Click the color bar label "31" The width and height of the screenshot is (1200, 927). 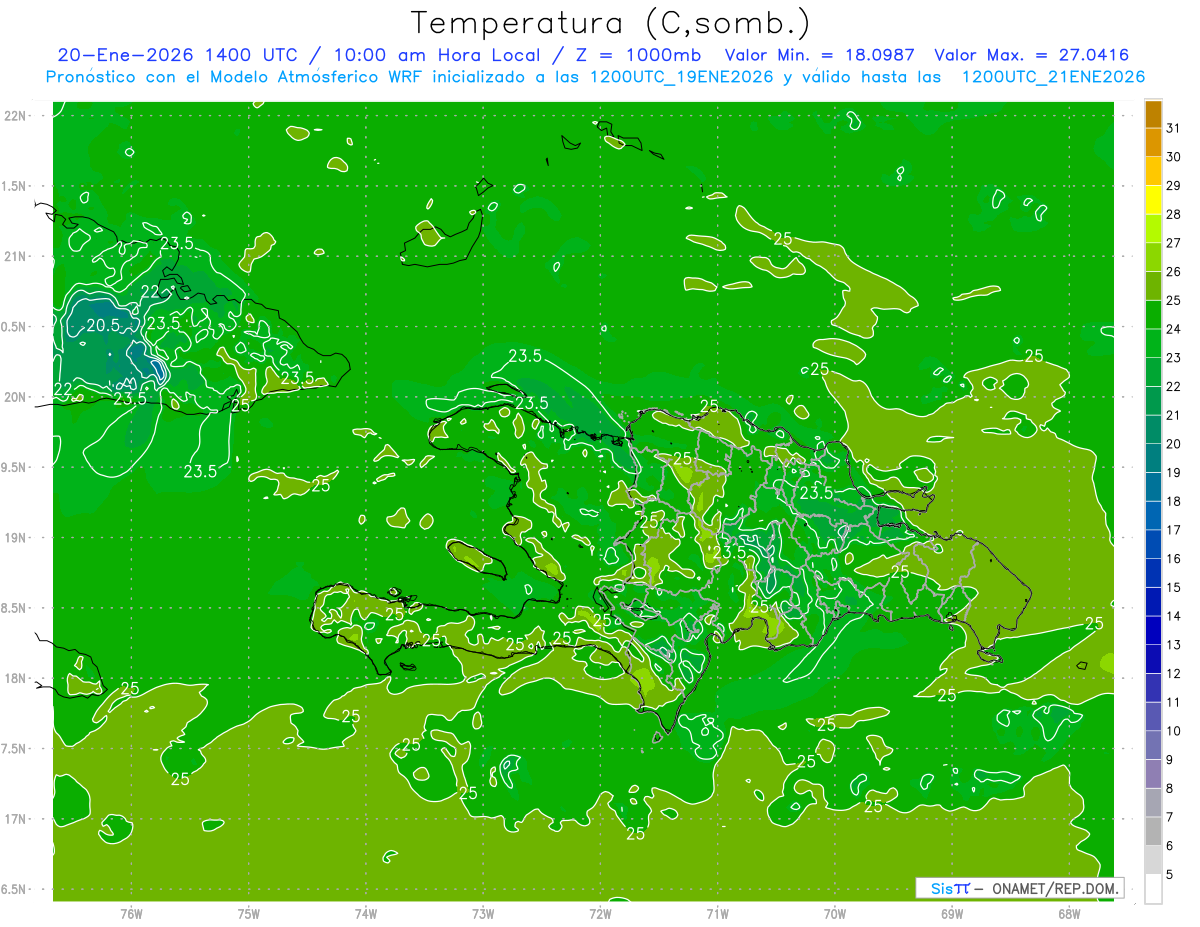point(1174,128)
